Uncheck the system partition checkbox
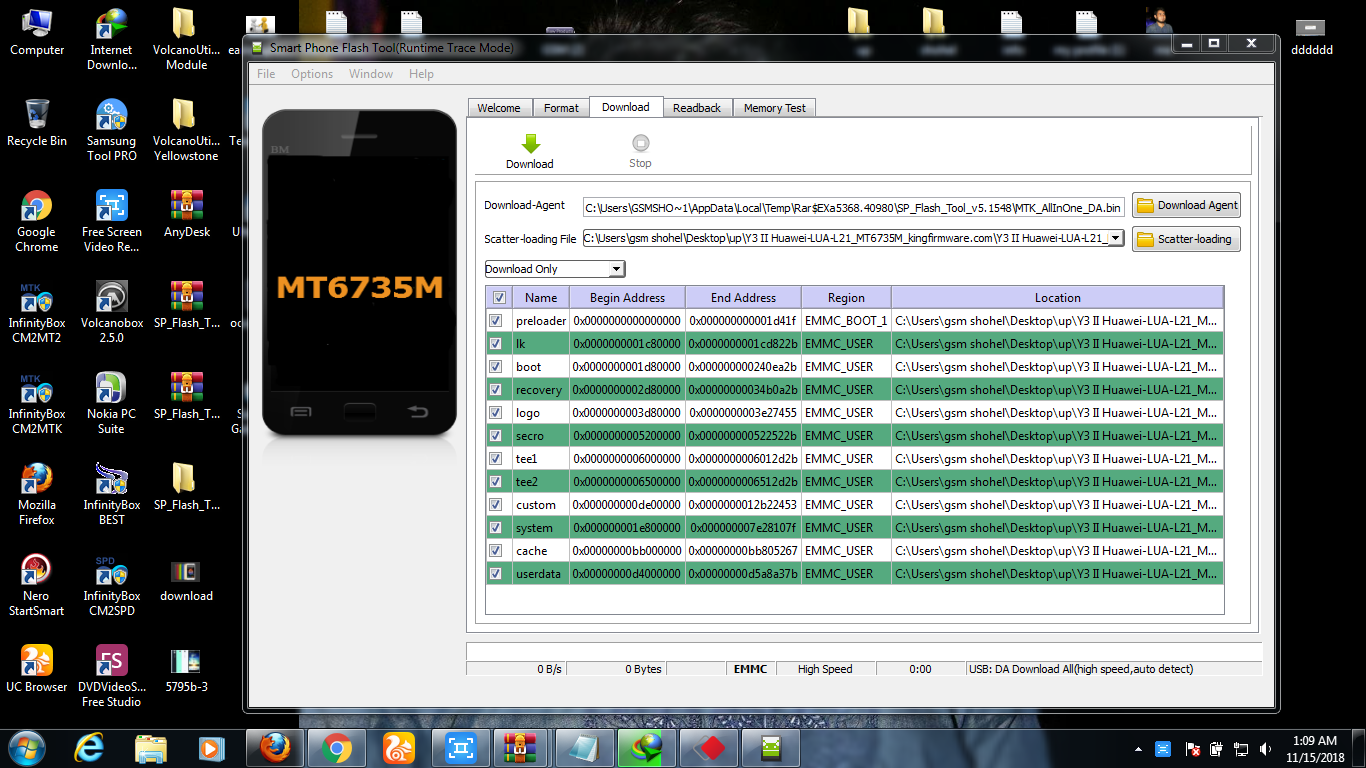 pyautogui.click(x=496, y=528)
